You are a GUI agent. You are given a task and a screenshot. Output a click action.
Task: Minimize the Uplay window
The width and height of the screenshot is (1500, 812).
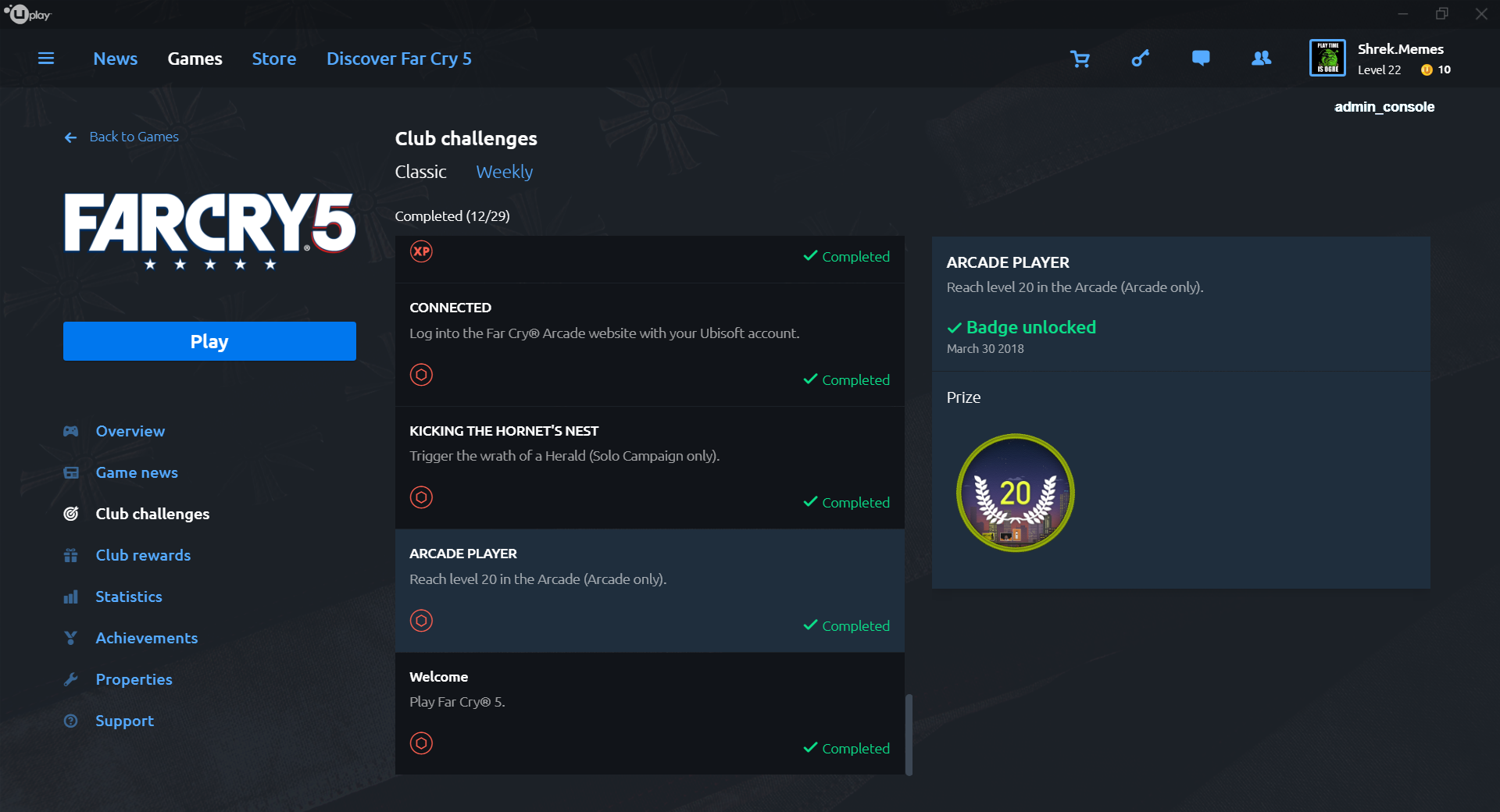point(1403,14)
